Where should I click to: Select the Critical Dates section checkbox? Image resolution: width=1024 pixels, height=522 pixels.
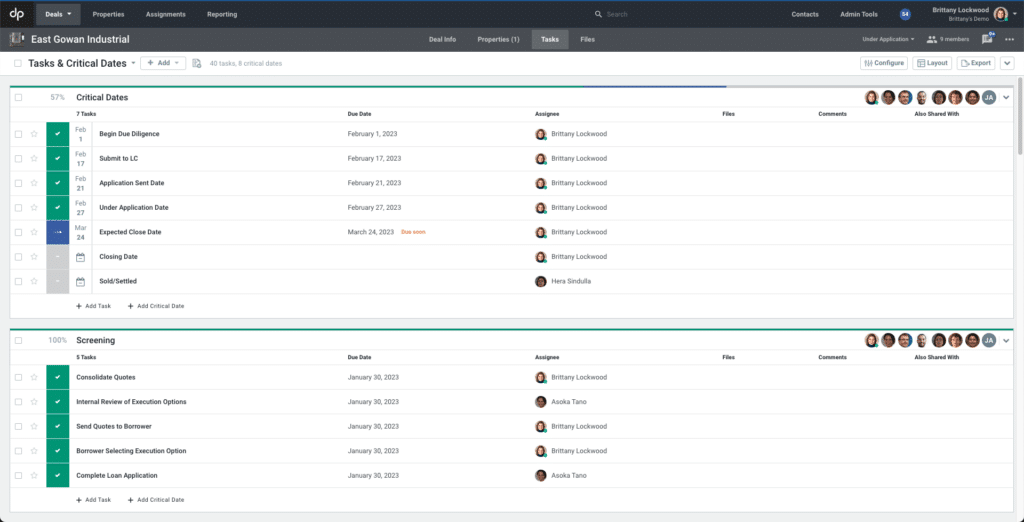(x=18, y=97)
